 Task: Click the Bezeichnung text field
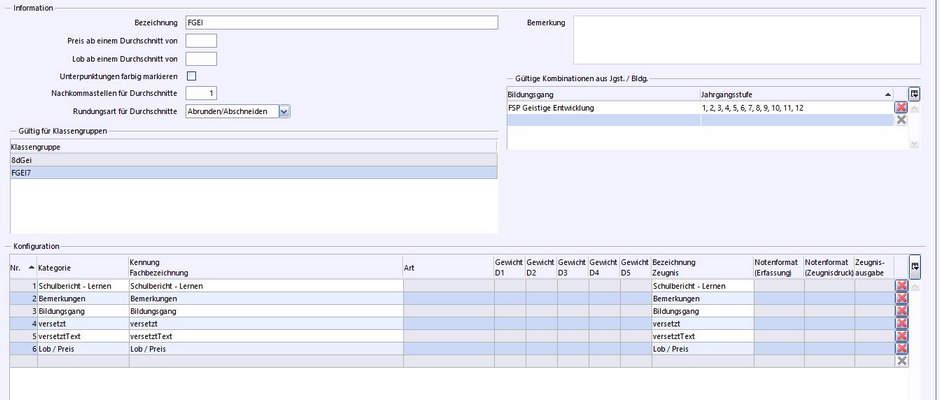pos(341,22)
